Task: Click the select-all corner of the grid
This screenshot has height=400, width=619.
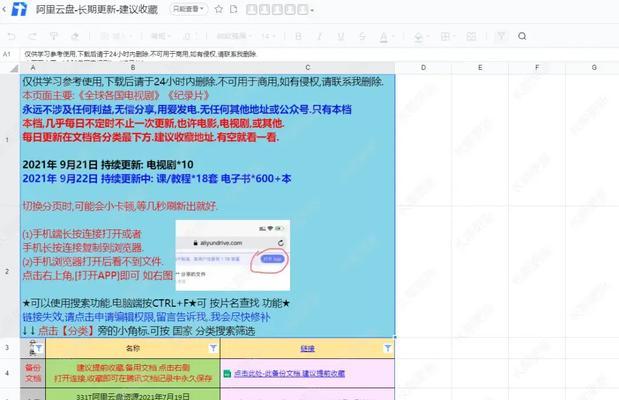Action: coord(14,68)
